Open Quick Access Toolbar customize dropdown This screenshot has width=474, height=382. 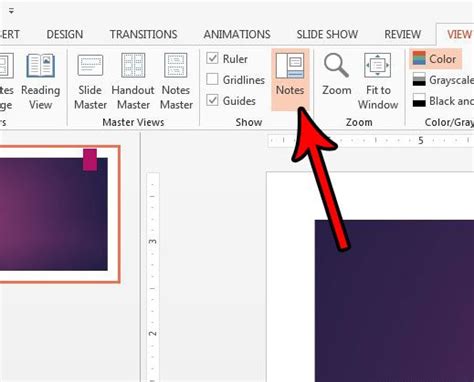coord(12,11)
